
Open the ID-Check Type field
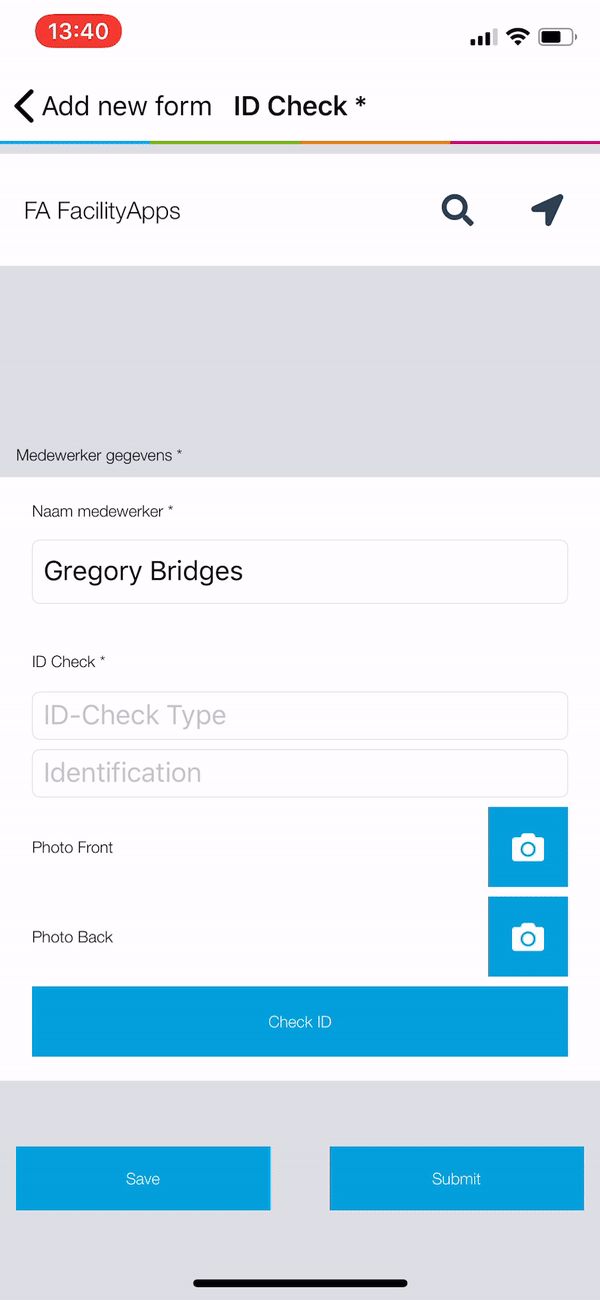pyautogui.click(x=300, y=715)
